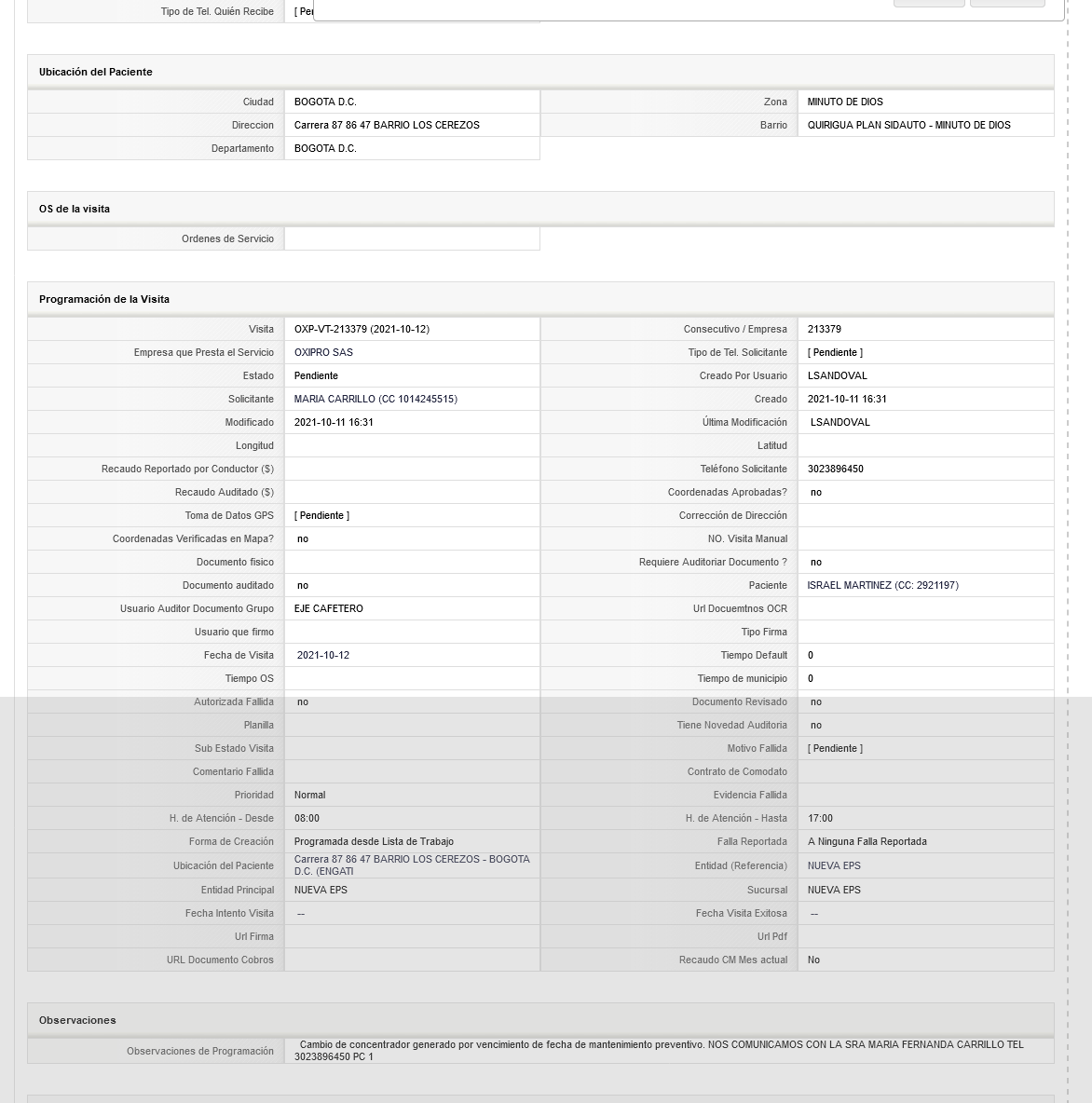This screenshot has height=1103, width=1092.
Task: Click the URL Documento Cobros label
Action: click(220, 960)
